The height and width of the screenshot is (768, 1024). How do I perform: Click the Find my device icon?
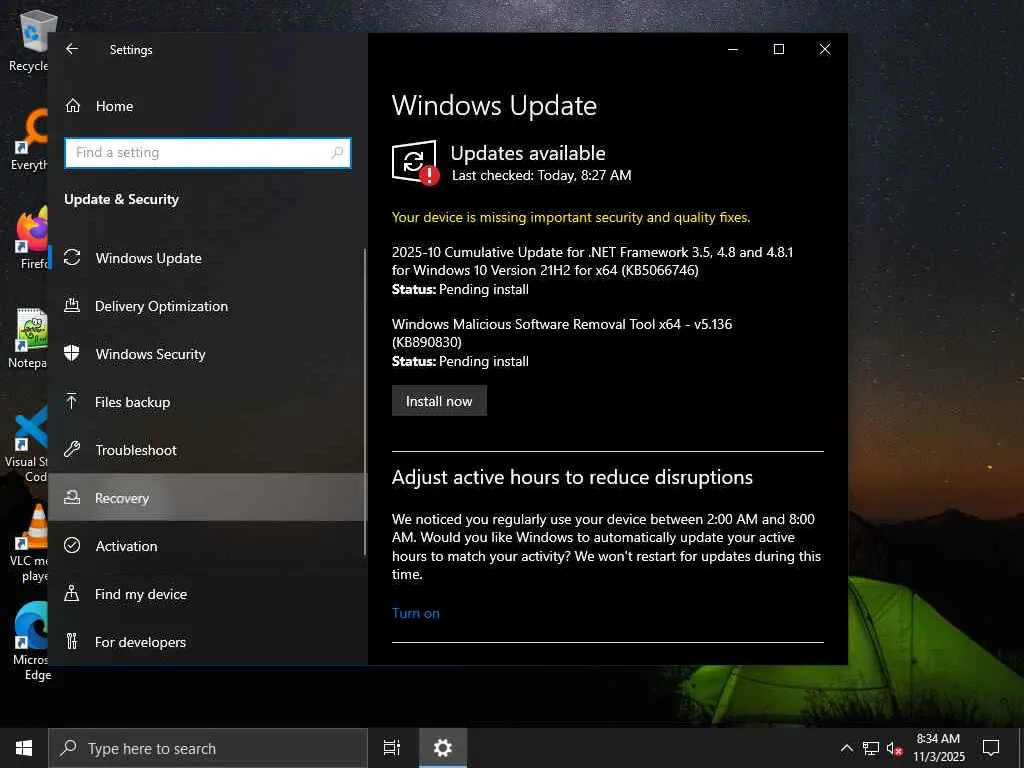pyautogui.click(x=72, y=593)
